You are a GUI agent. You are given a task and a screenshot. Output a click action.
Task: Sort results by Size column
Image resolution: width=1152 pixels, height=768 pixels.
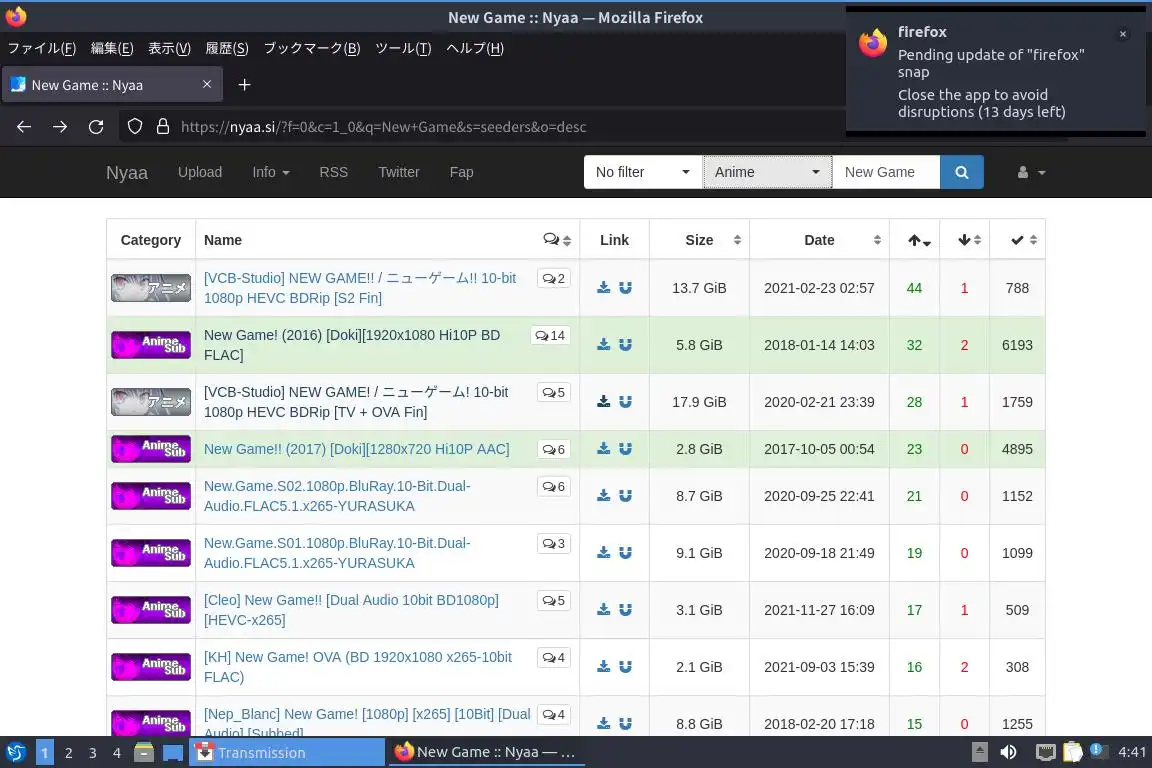coord(699,240)
